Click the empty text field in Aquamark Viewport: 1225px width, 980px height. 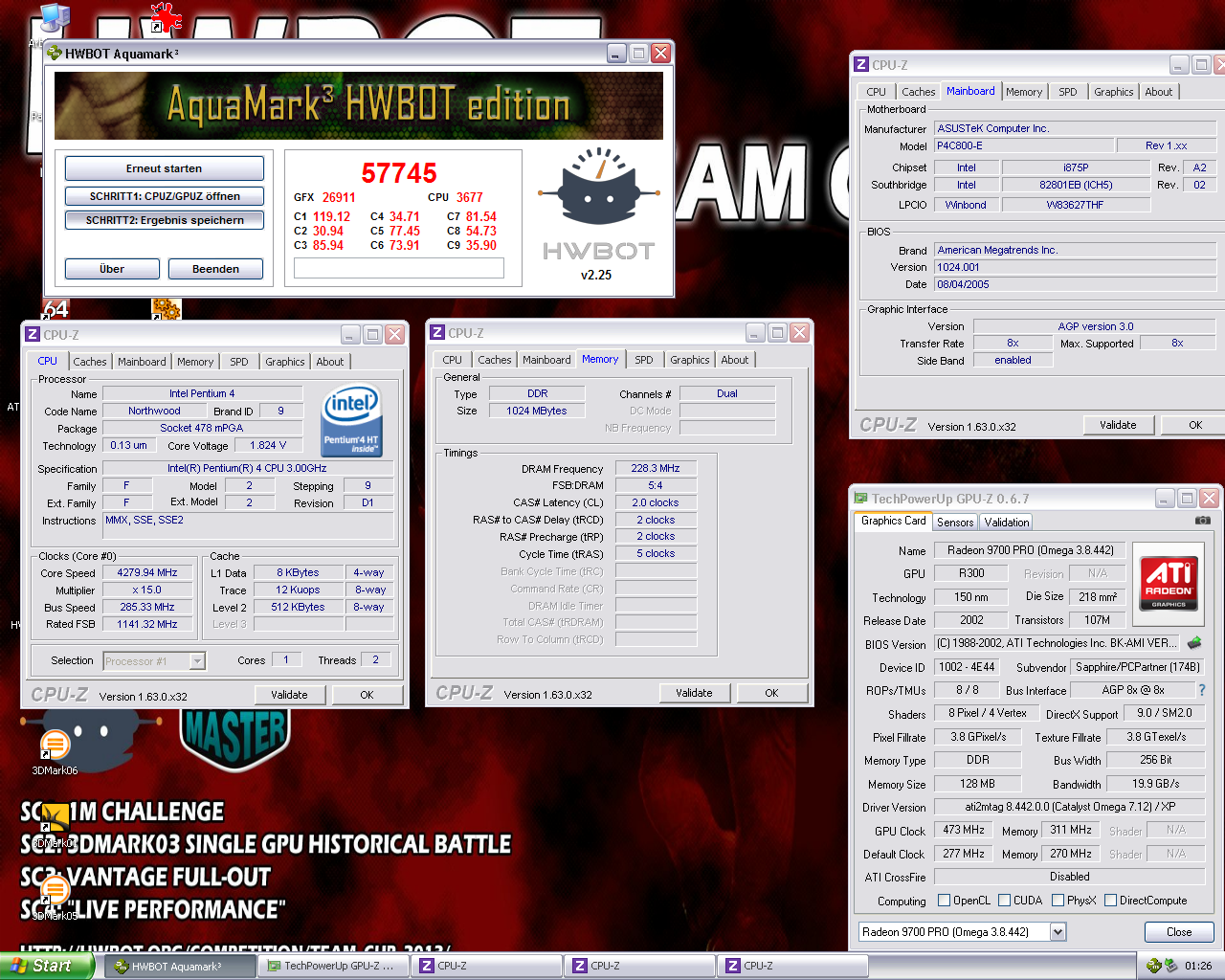tap(399, 268)
